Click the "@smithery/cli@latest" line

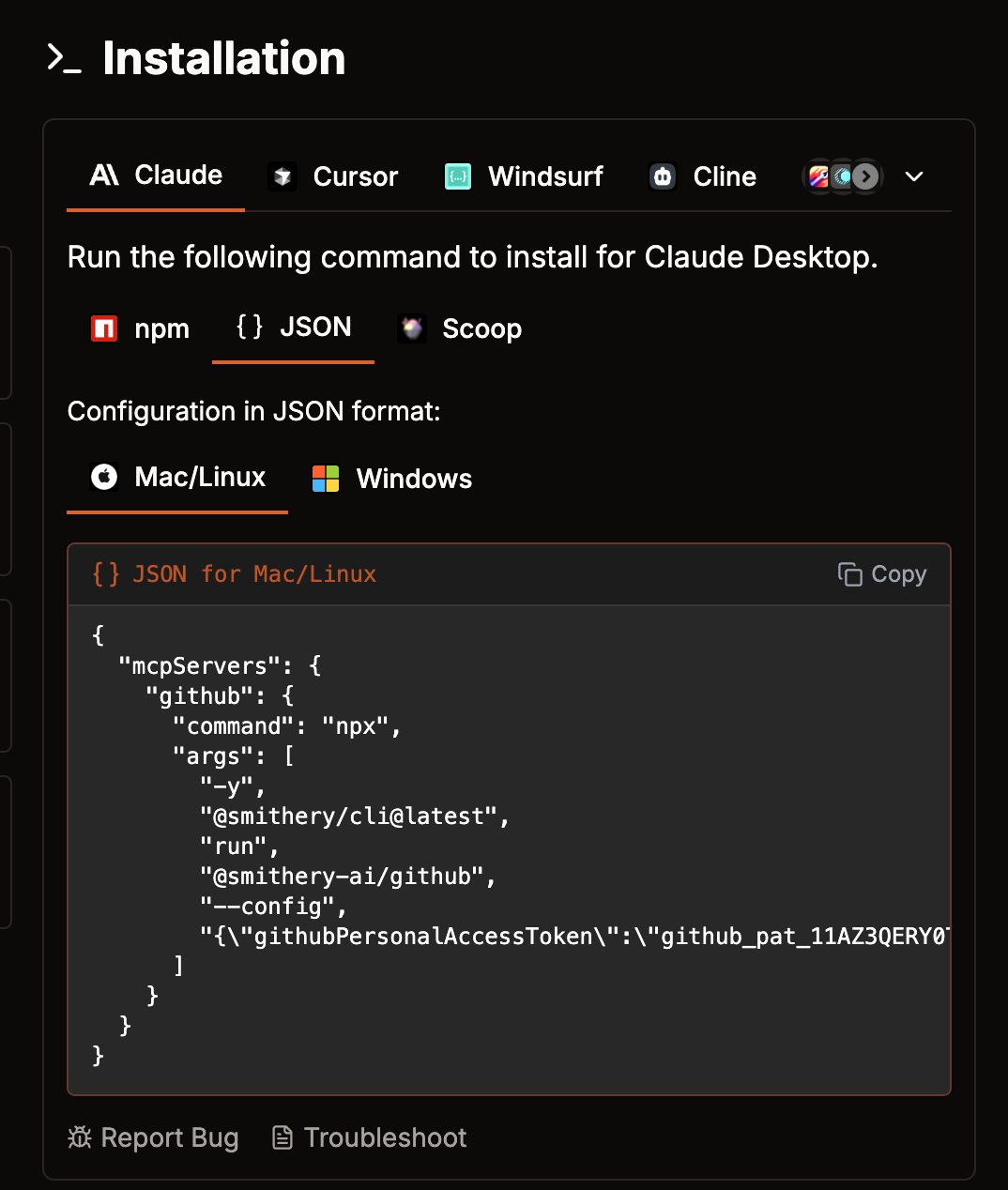(355, 816)
